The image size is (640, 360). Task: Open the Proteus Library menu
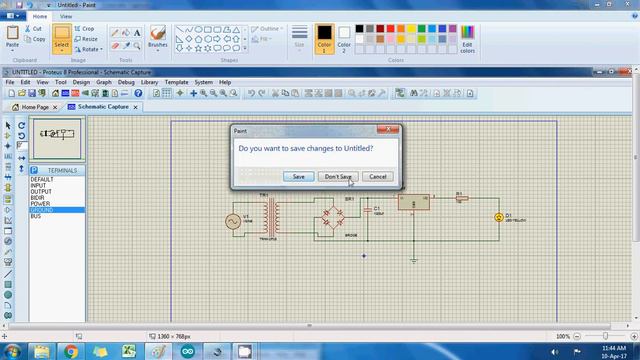pos(149,82)
